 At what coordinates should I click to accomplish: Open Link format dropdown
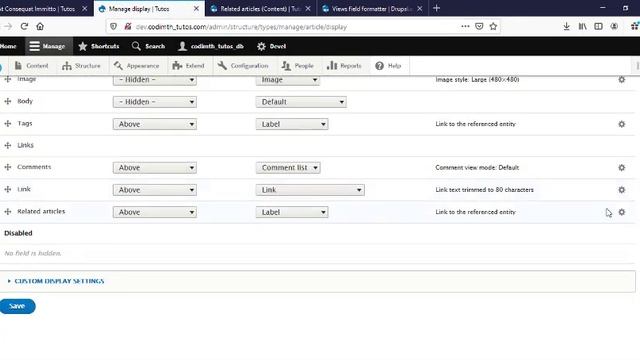[x=310, y=190]
